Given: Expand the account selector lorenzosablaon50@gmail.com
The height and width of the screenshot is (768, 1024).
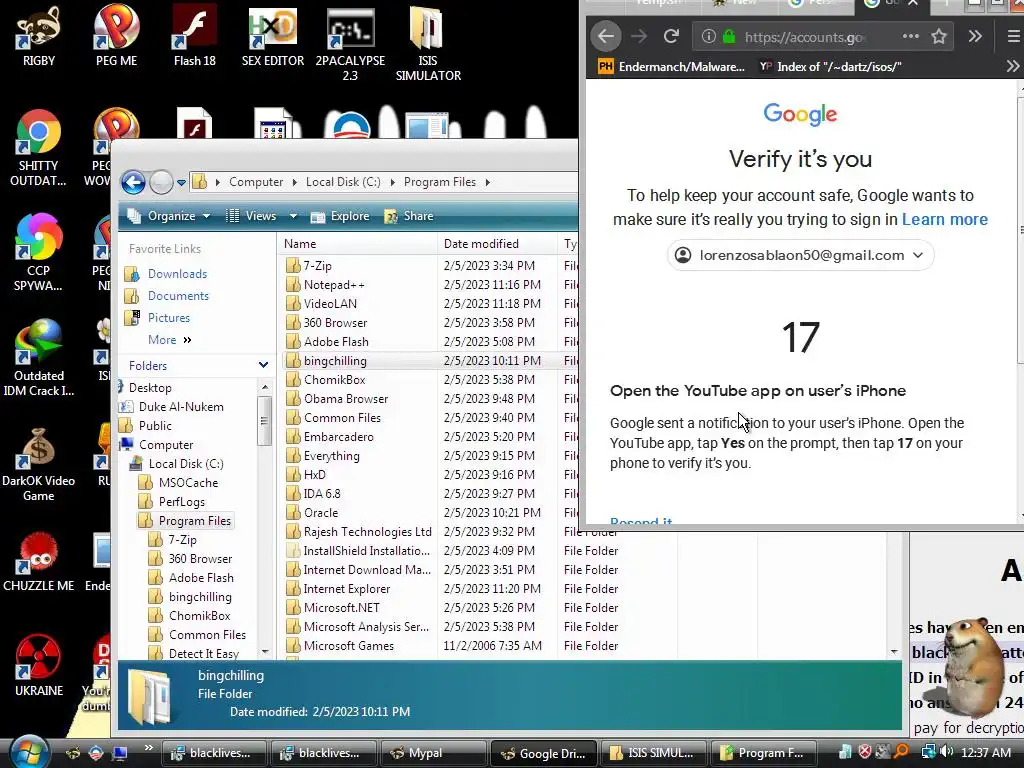Looking at the screenshot, I should pyautogui.click(x=801, y=255).
